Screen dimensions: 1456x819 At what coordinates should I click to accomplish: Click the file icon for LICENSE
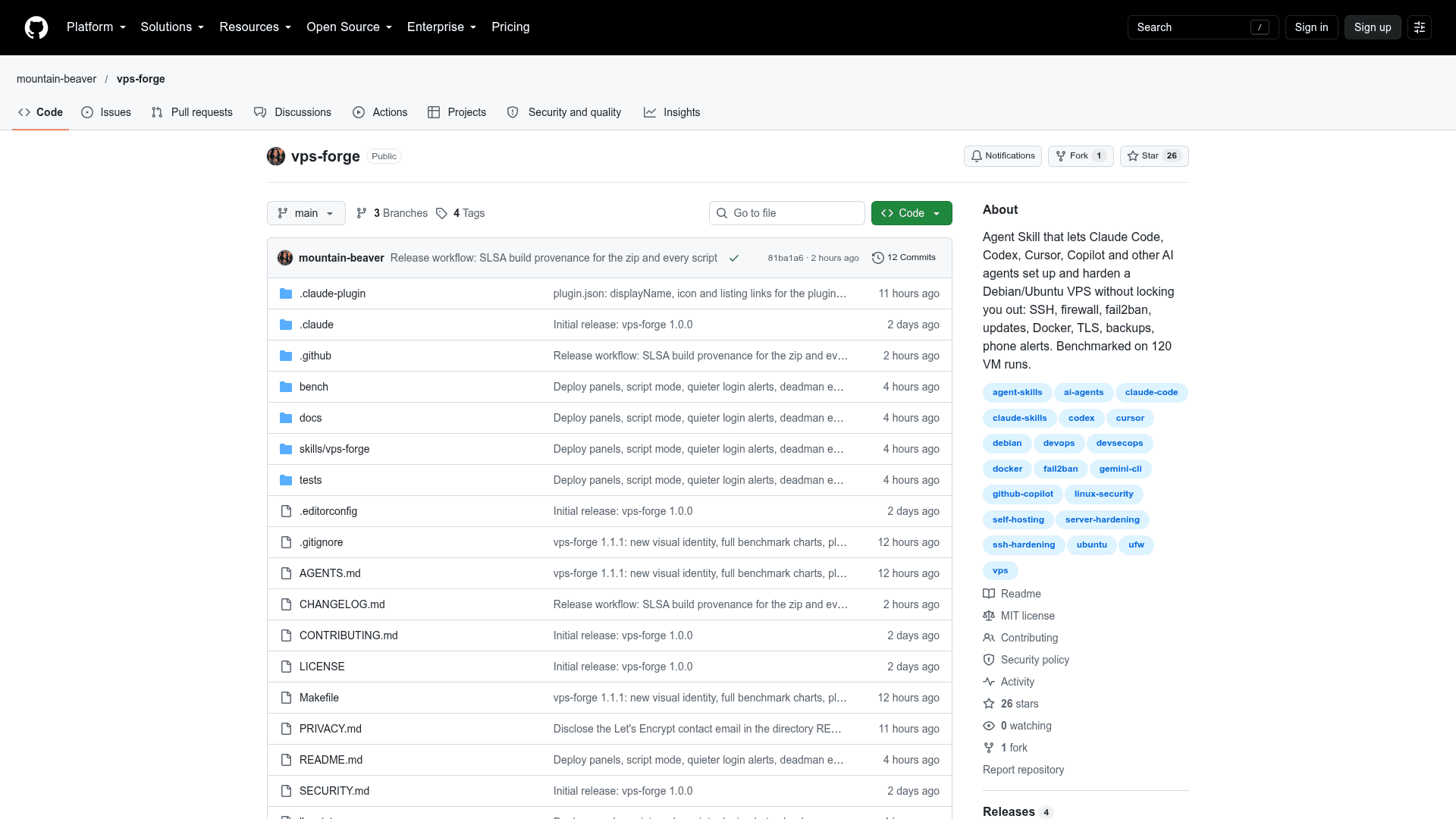point(286,667)
